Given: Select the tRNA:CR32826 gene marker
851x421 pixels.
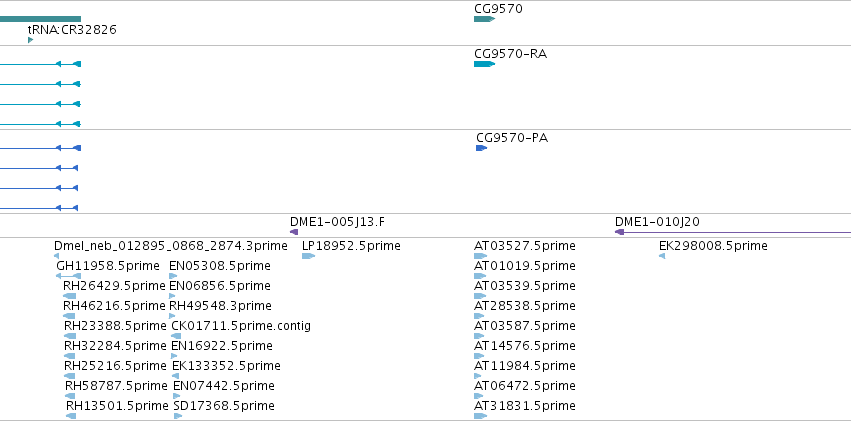Looking at the screenshot, I should [30, 40].
